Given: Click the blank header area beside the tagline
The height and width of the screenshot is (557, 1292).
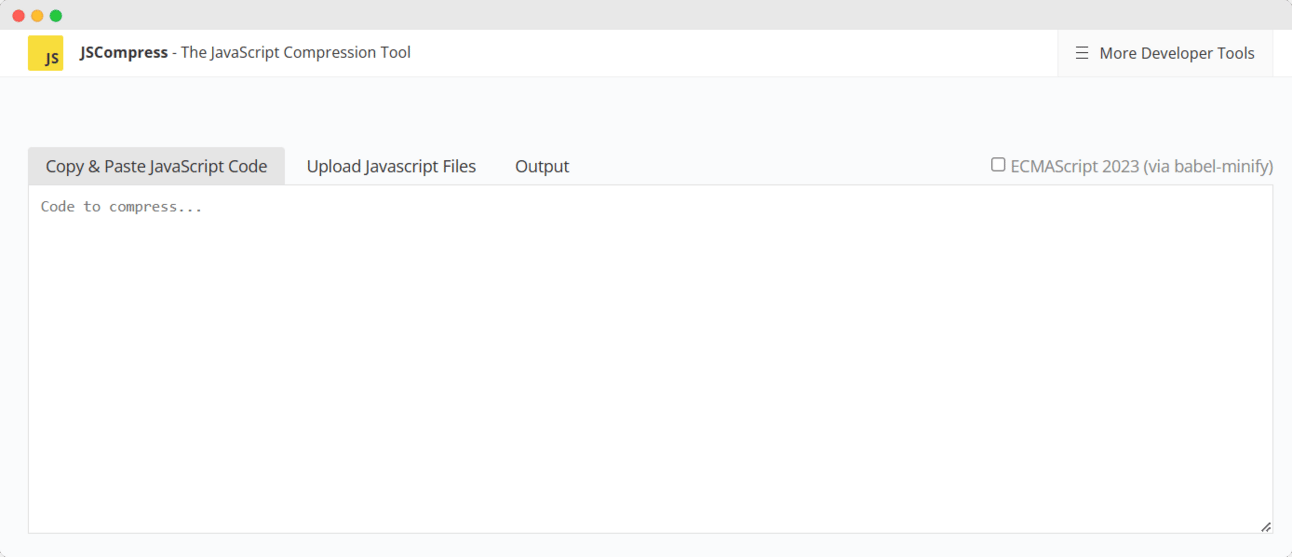Looking at the screenshot, I should point(730,53).
